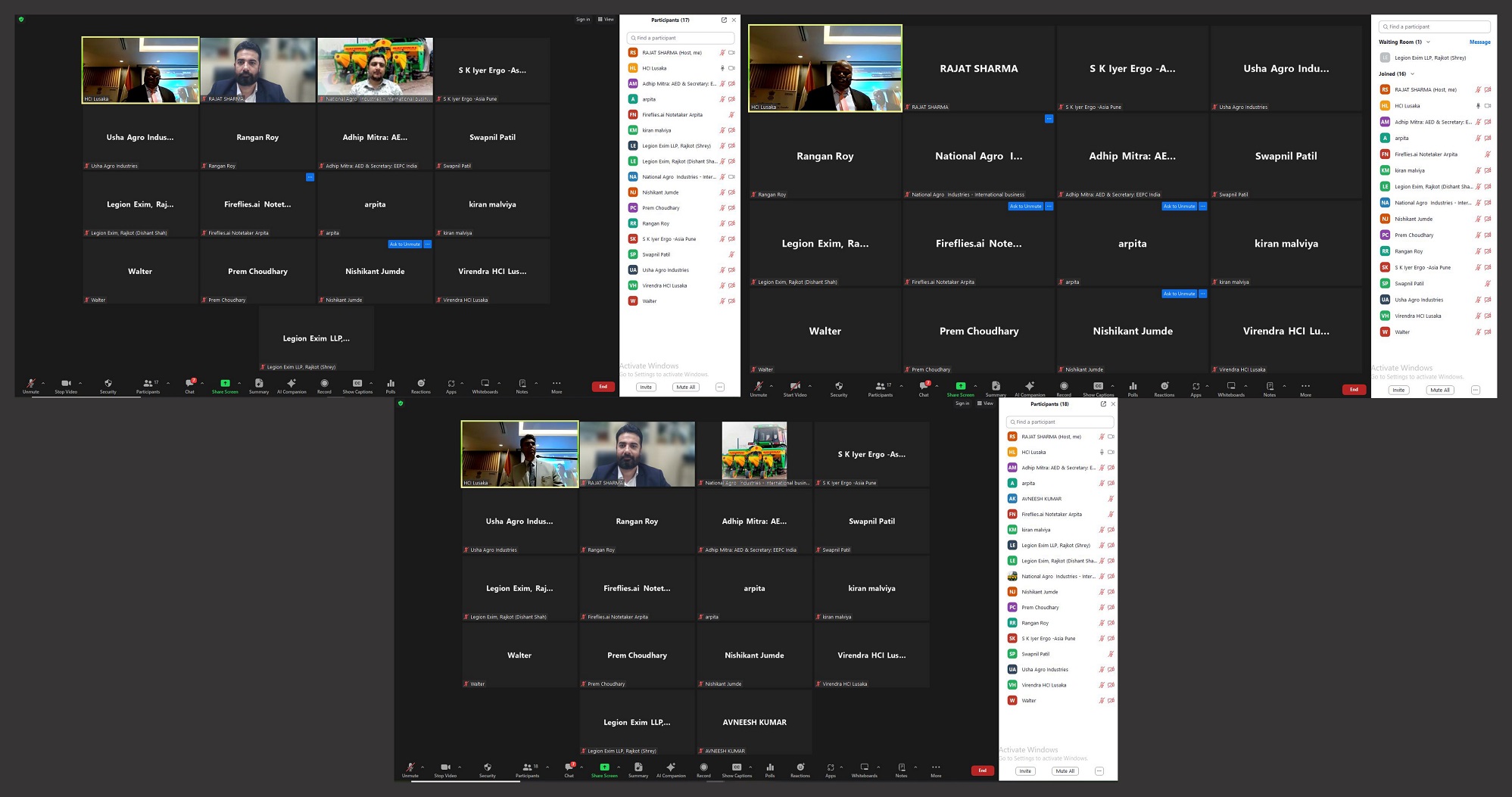Toggle Stop Video in top-left Zoom window
The height and width of the screenshot is (797, 1512).
(x=66, y=386)
